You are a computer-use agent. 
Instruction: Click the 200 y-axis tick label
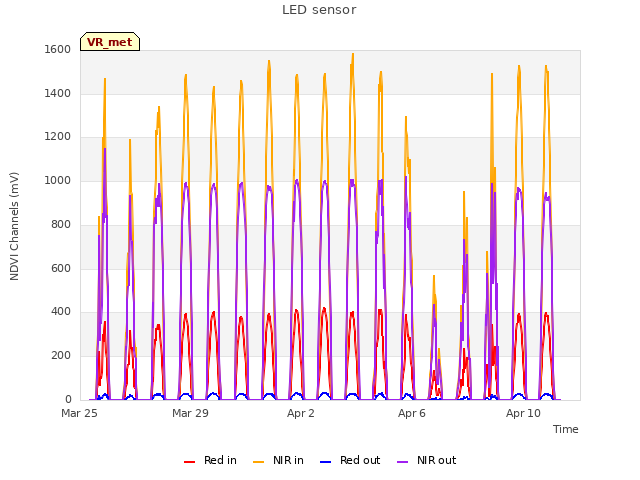pyautogui.click(x=61, y=356)
